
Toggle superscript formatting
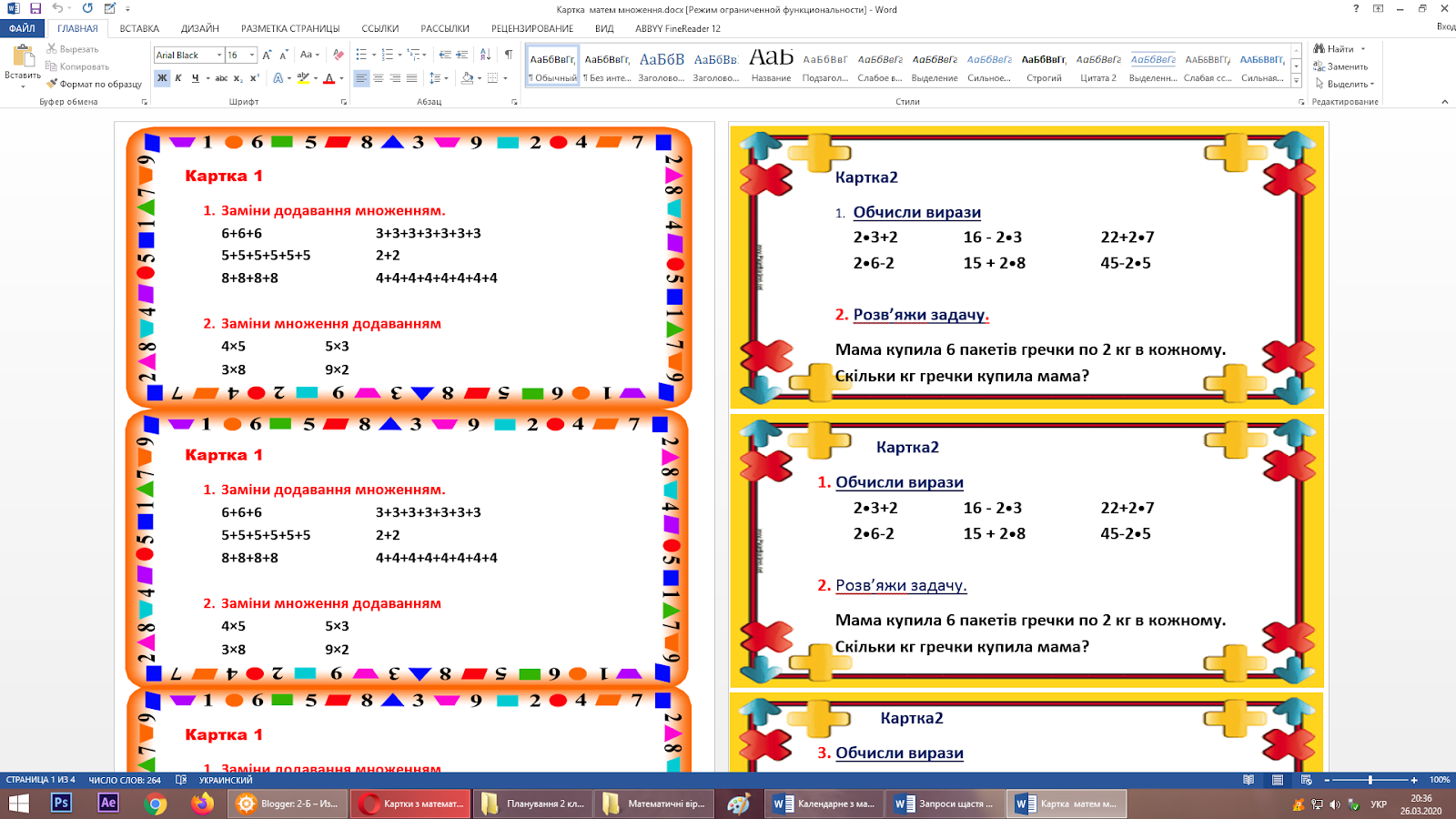pos(255,78)
